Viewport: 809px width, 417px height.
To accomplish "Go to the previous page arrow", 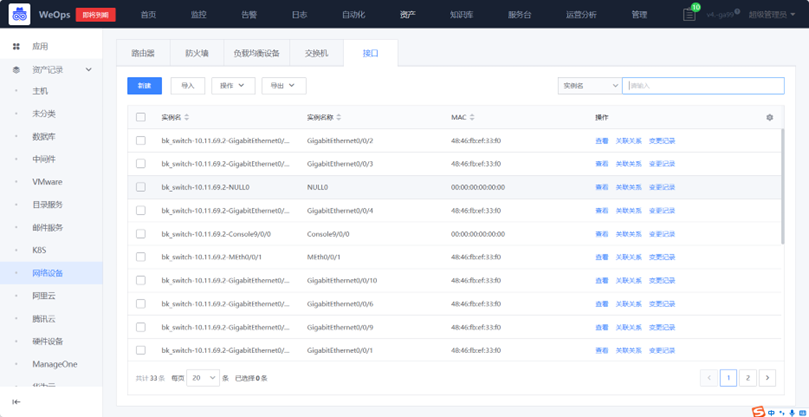I will pyautogui.click(x=708, y=378).
